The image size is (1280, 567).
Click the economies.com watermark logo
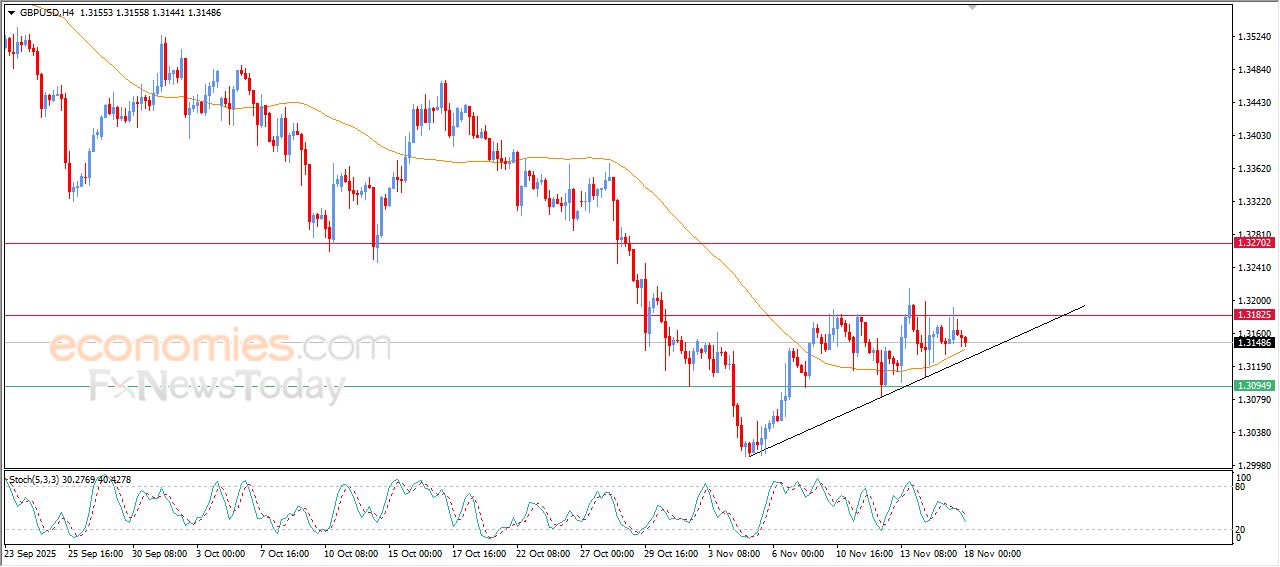click(220, 348)
